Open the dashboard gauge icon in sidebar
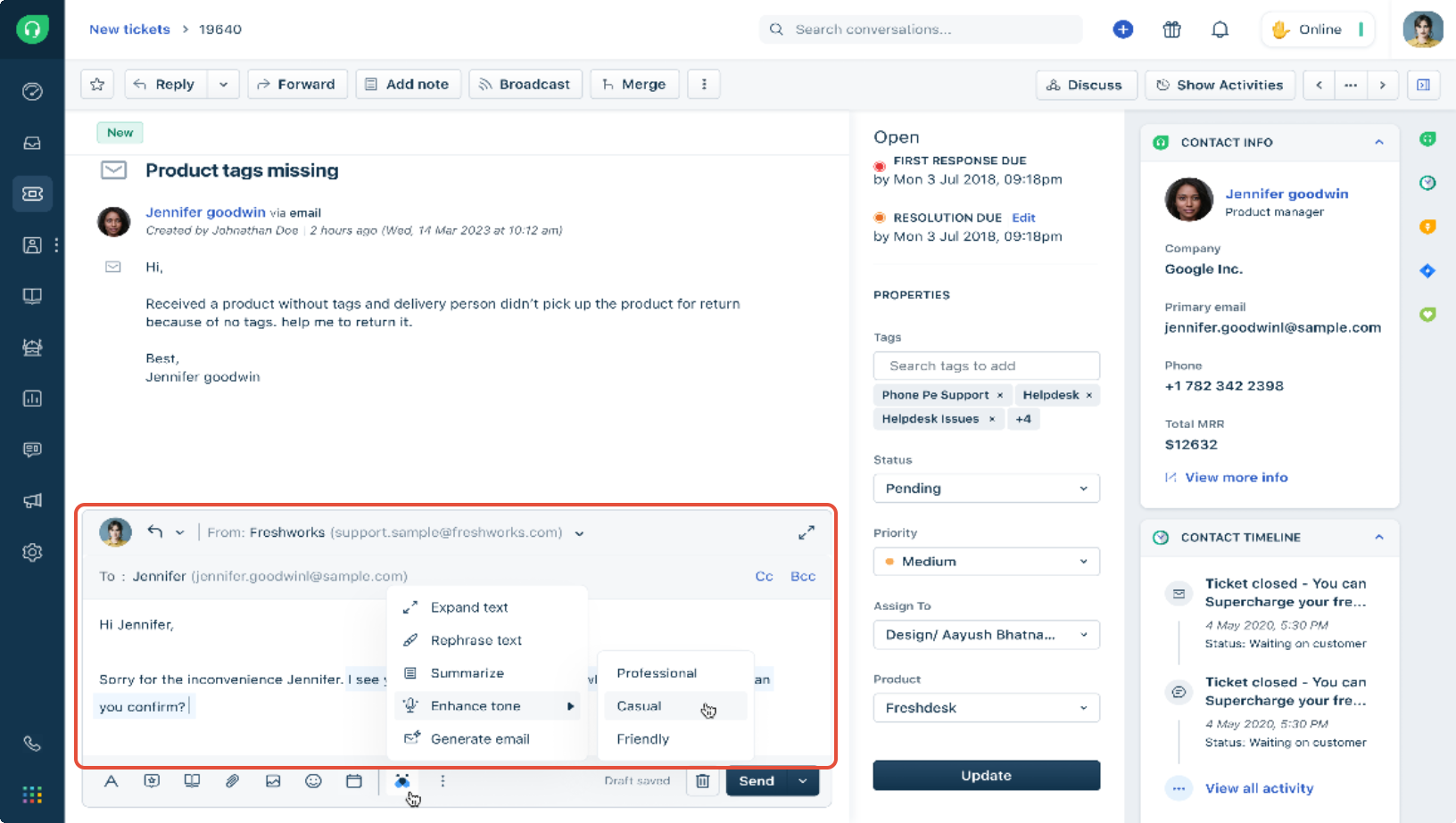Screen dimensions: 1456x823 [x=32, y=91]
